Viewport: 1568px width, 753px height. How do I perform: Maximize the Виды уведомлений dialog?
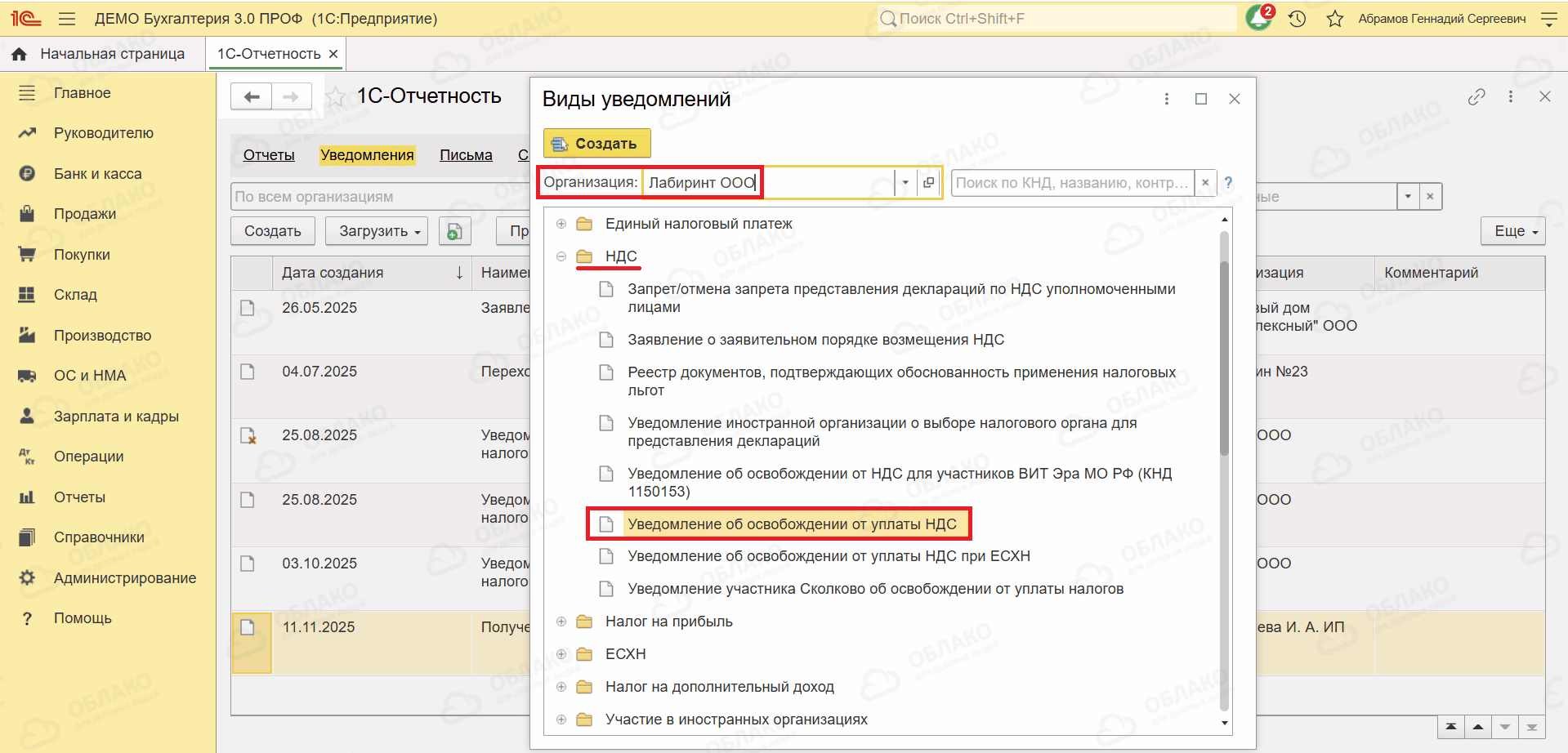tap(1201, 99)
